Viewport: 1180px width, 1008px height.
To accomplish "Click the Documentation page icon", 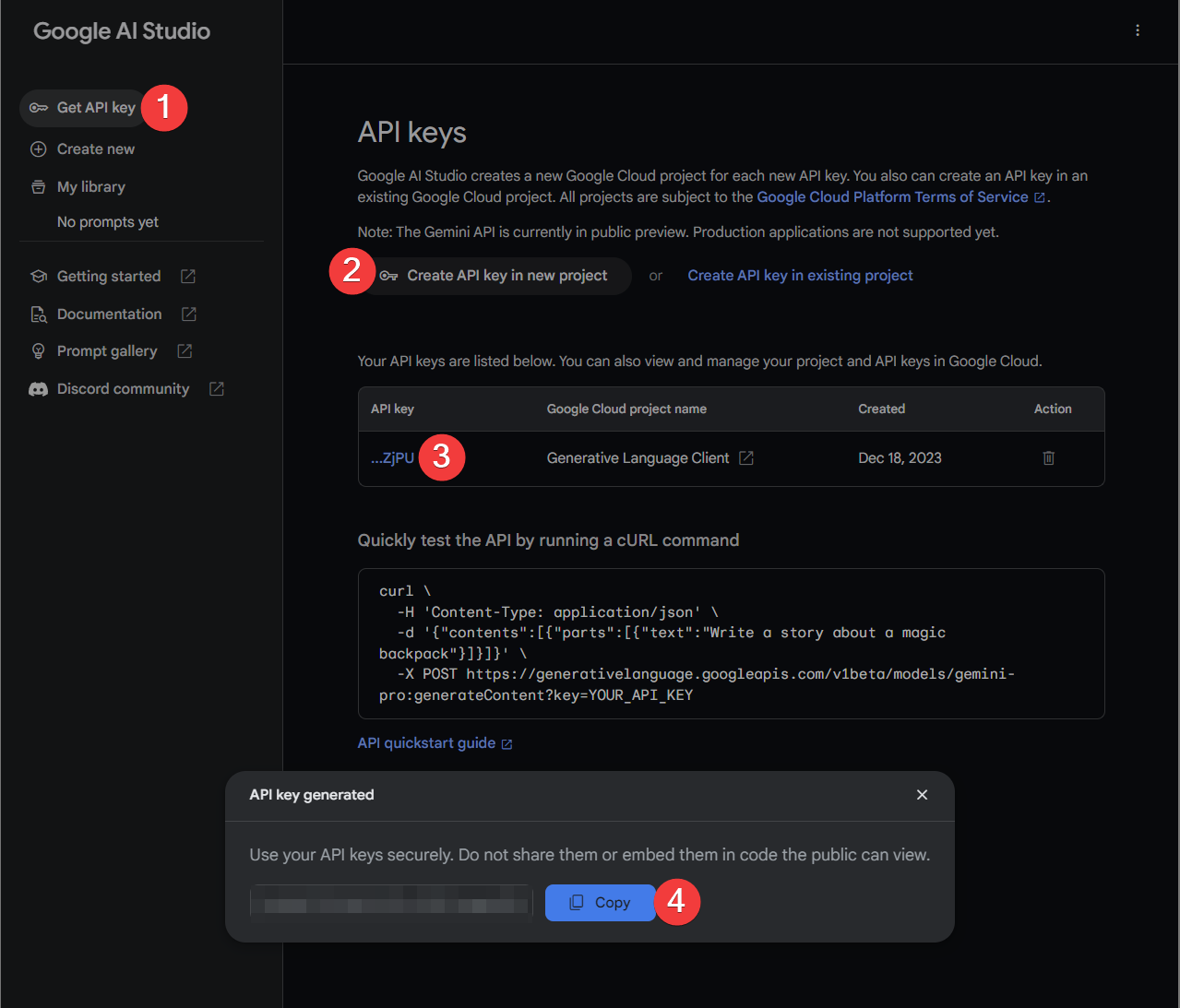I will click(39, 314).
